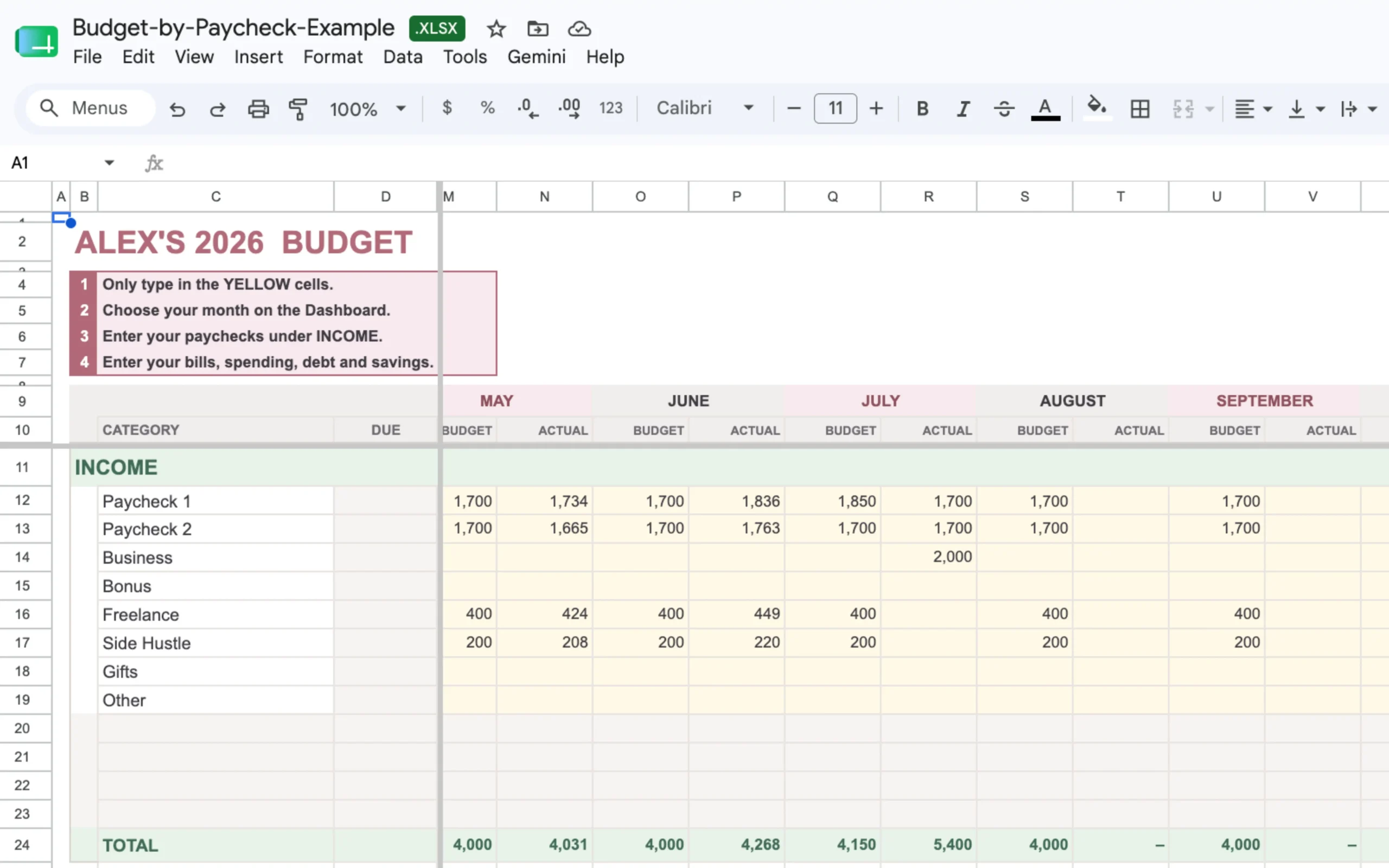
Task: Click the horizontal align icon
Action: click(x=1244, y=108)
